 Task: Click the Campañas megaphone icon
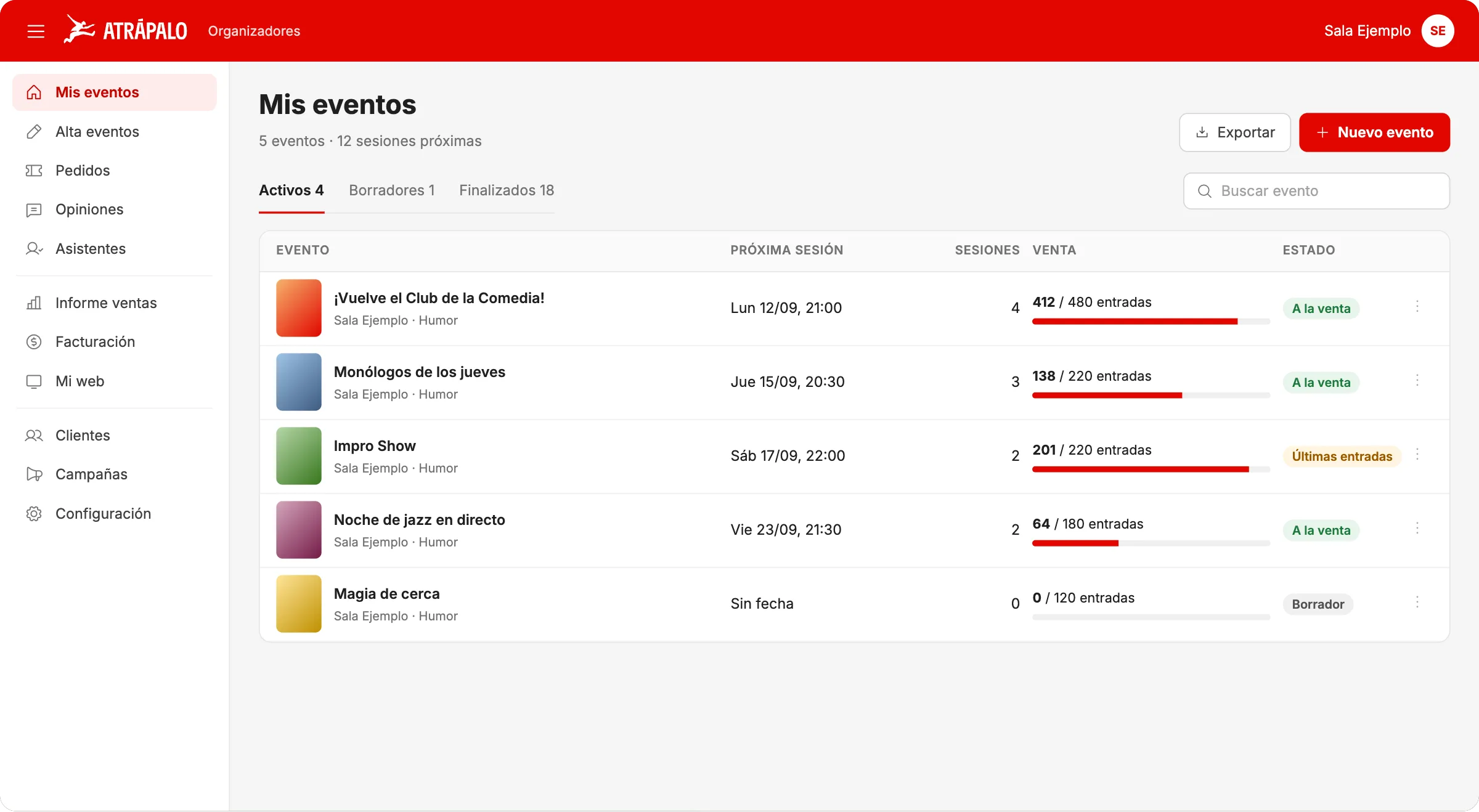(34, 474)
